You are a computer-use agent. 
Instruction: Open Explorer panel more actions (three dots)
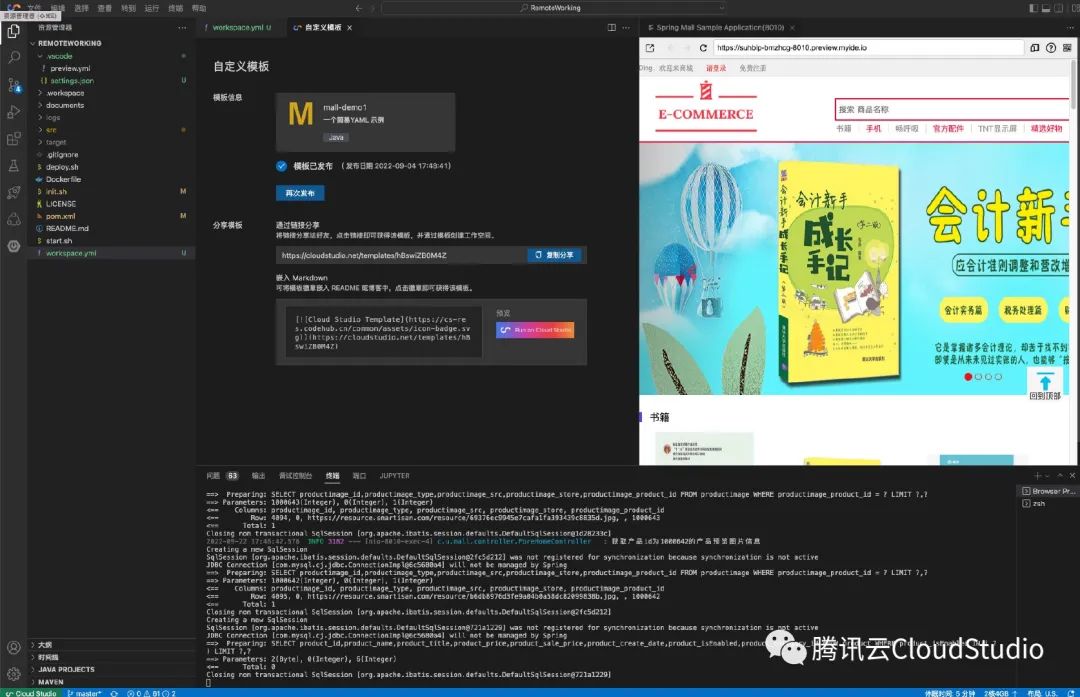coord(182,28)
